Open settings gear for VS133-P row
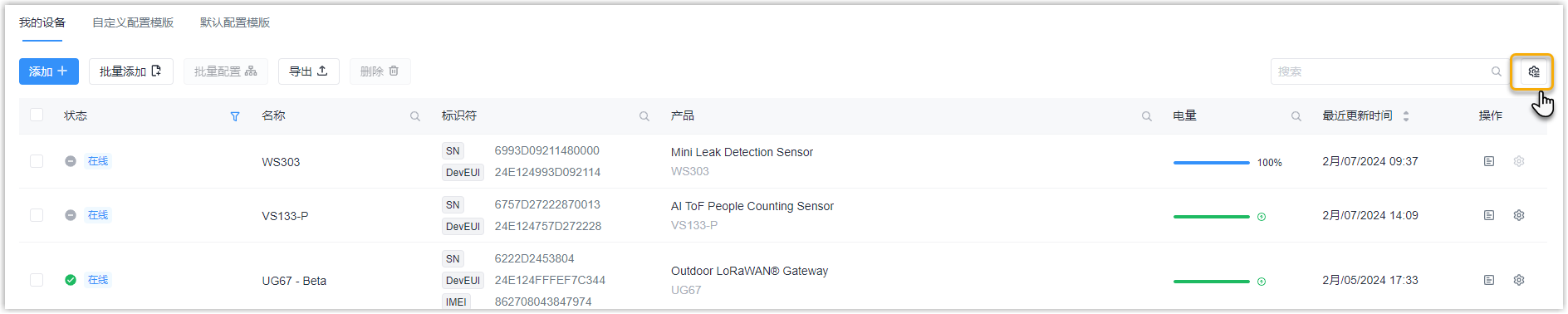Viewport: 1568px width, 314px height. tap(1519, 215)
